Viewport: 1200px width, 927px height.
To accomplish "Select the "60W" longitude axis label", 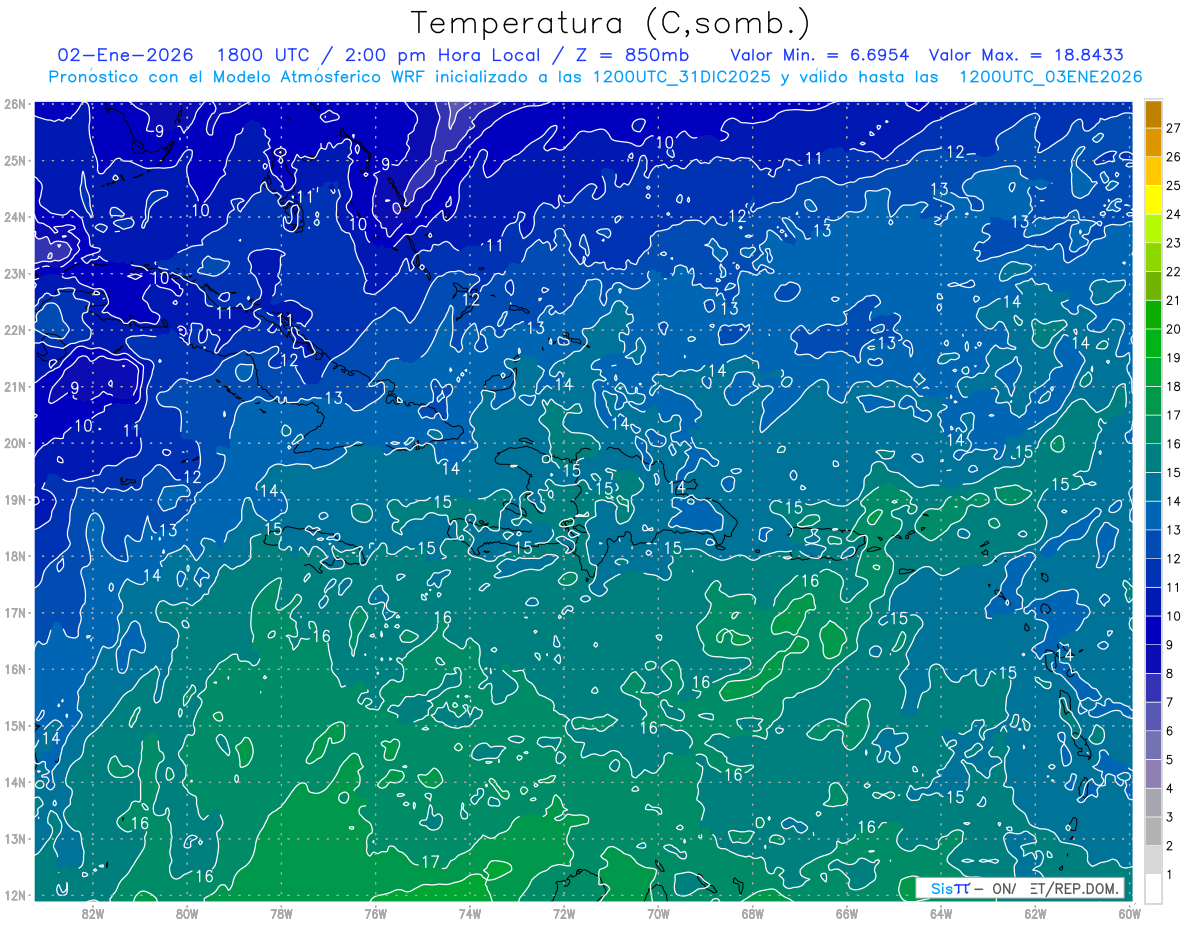I will (x=1129, y=912).
